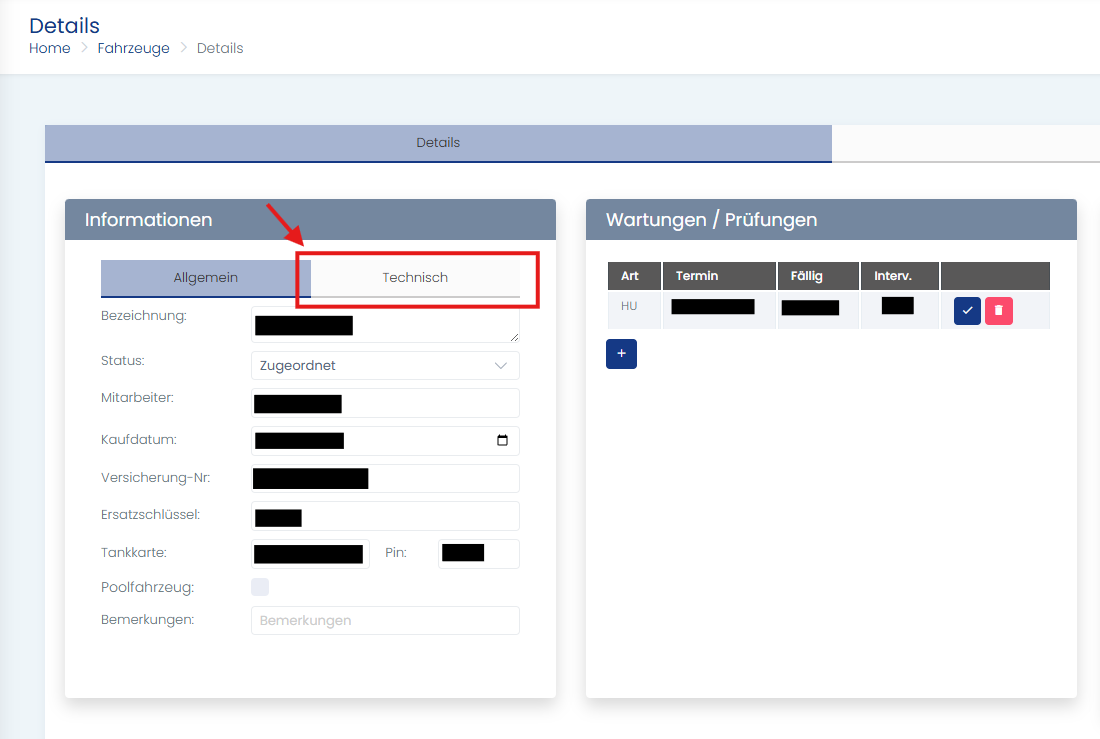Viewport: 1100px width, 739px height.
Task: Click the Termin column header
Action: (718, 276)
